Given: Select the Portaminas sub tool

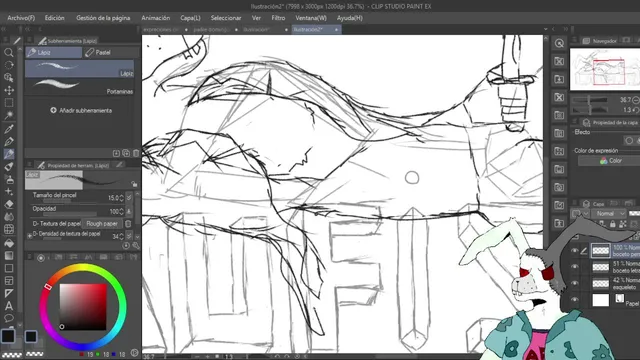Looking at the screenshot, I should [x=80, y=87].
